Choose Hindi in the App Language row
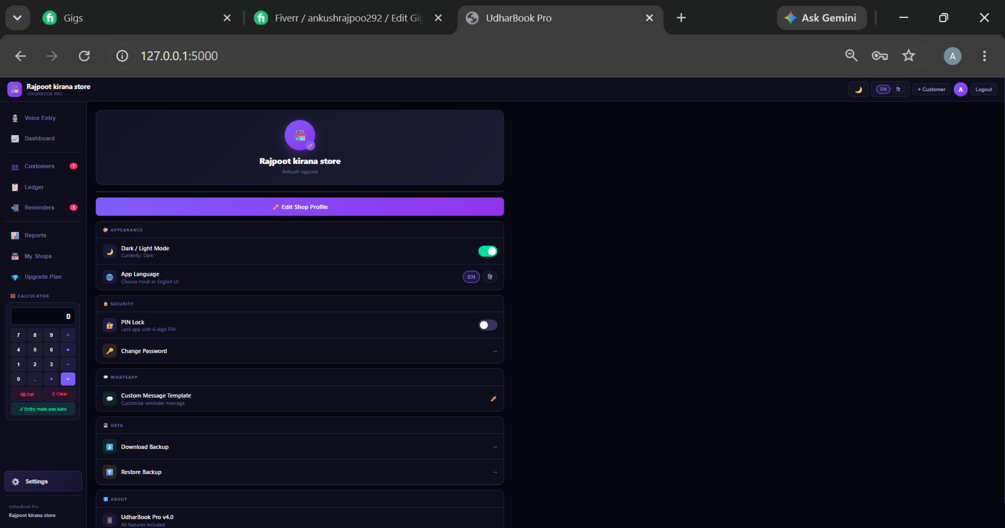 490,277
